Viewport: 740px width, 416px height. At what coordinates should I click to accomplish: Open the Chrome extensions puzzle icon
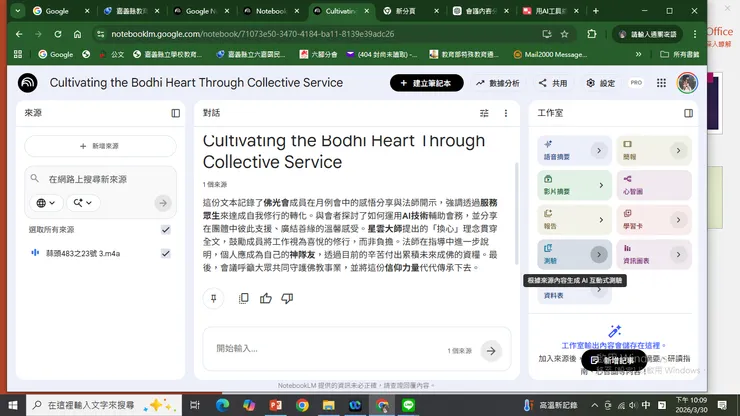click(x=592, y=34)
